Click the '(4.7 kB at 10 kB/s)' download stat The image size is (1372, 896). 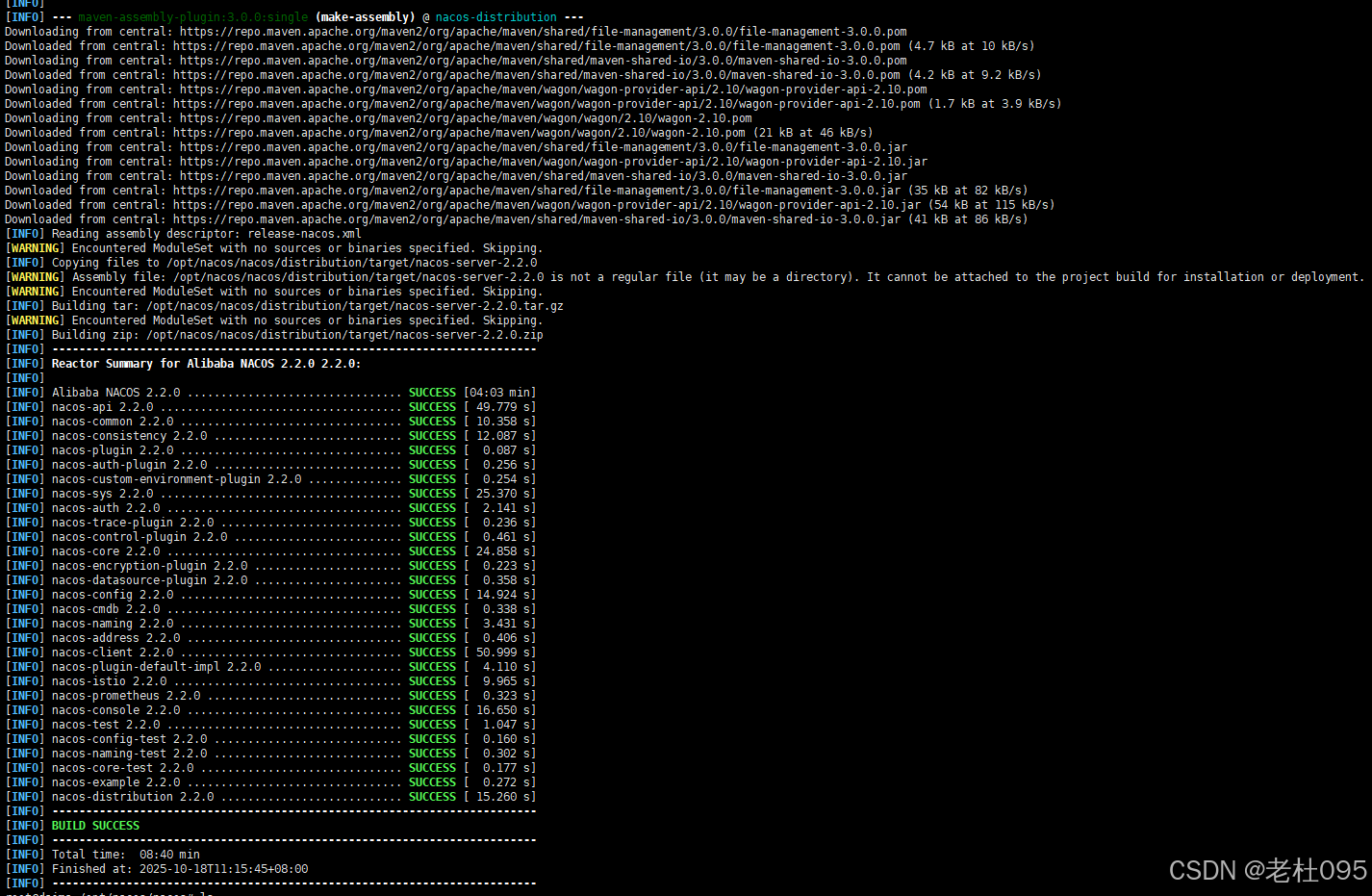point(971,46)
